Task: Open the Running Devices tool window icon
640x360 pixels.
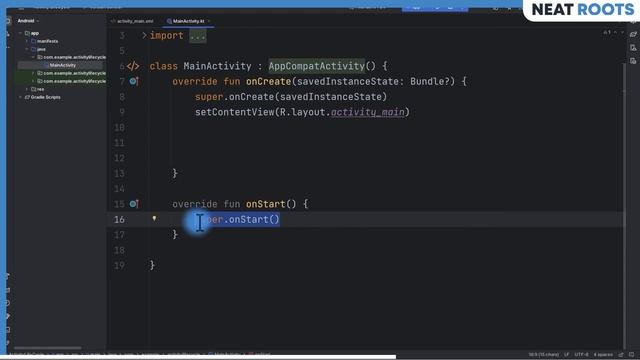Action: [633, 61]
